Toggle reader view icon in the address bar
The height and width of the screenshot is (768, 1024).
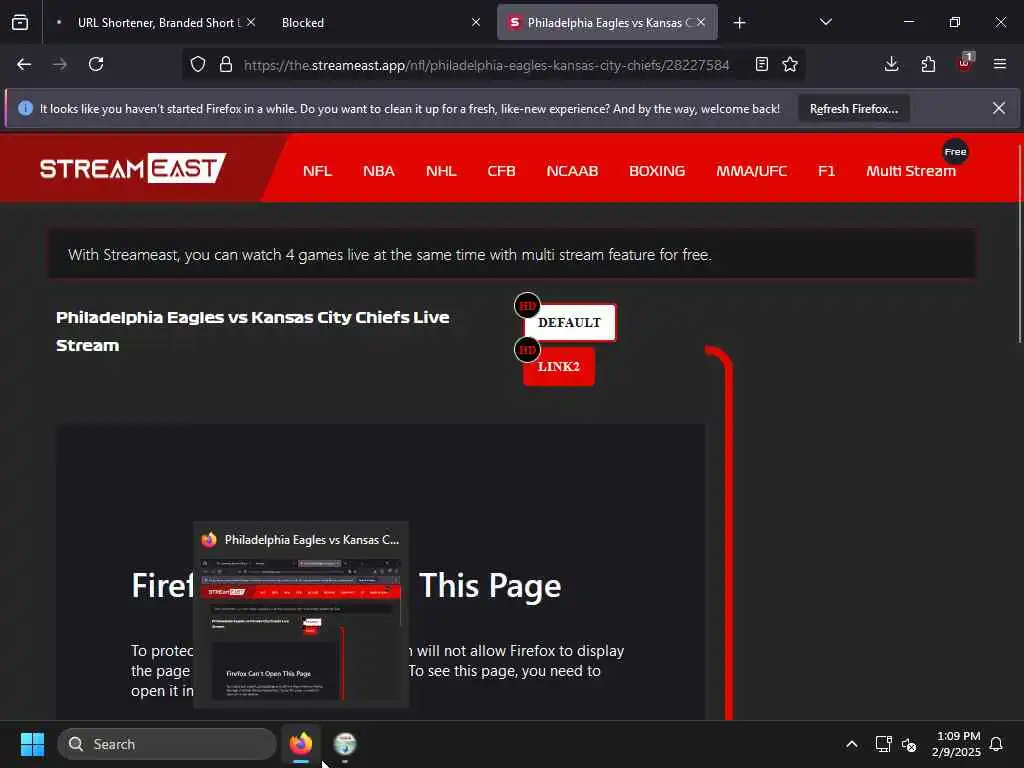click(x=761, y=64)
